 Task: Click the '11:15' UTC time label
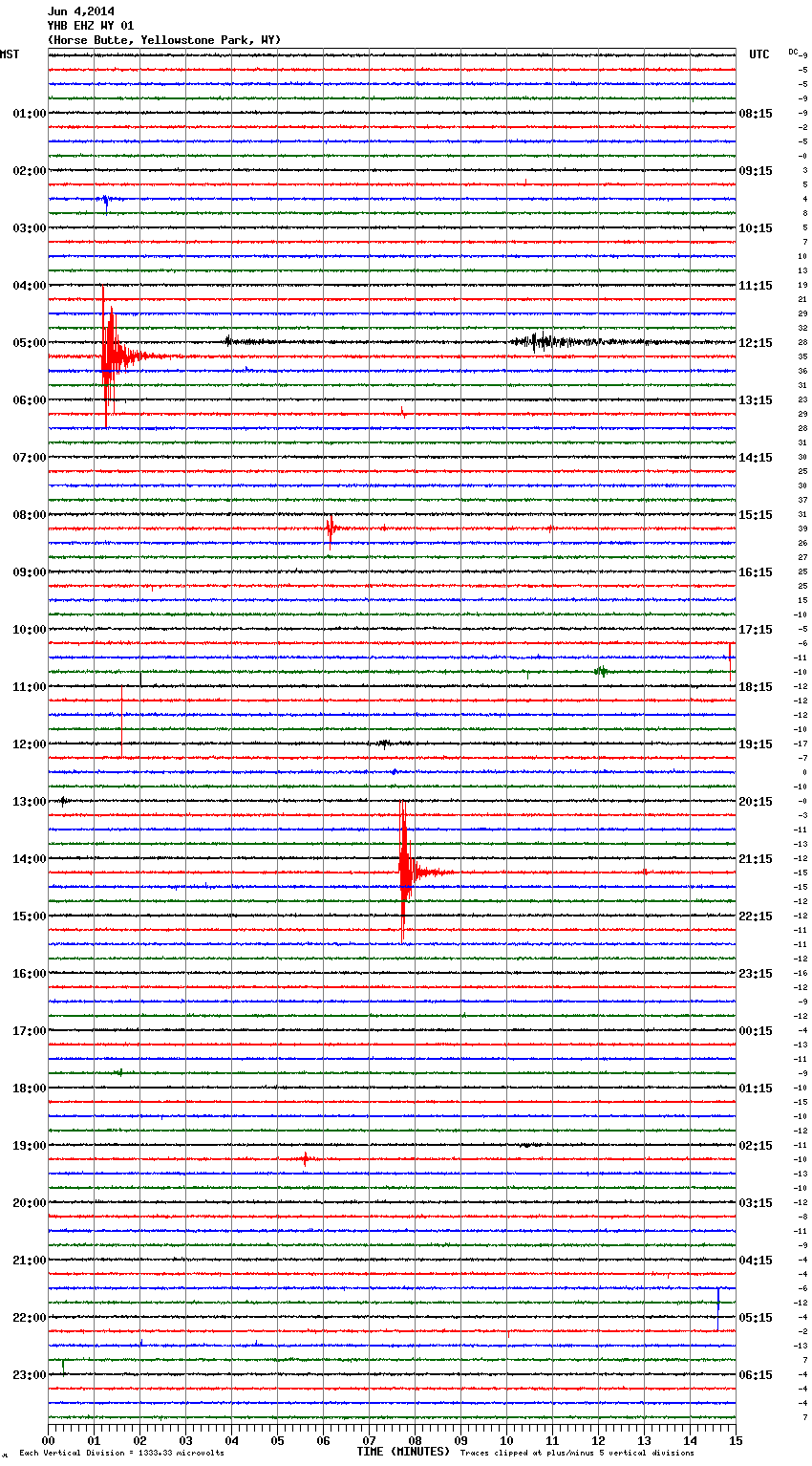tap(756, 286)
